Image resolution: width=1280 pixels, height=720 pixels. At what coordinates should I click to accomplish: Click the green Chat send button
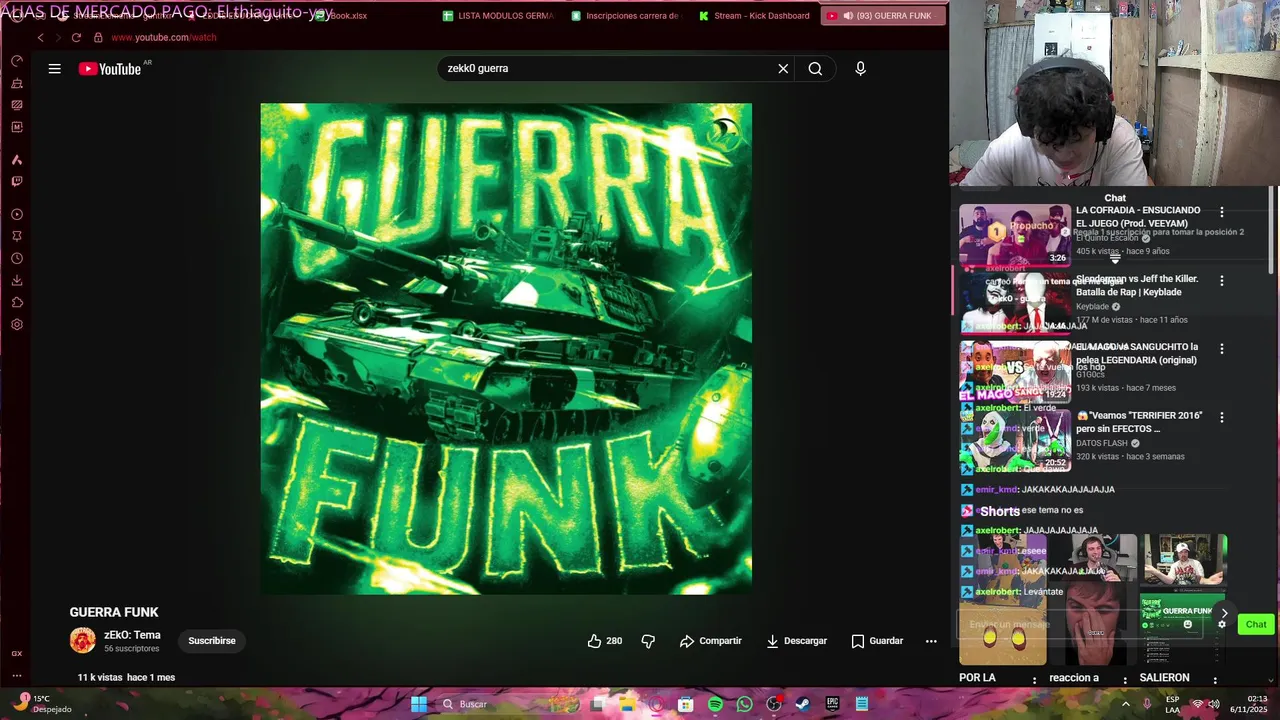(1256, 625)
